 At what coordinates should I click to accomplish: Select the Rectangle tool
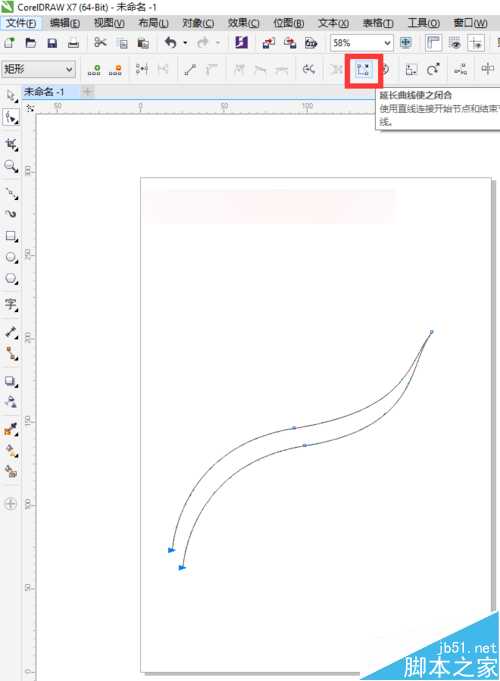click(11, 237)
